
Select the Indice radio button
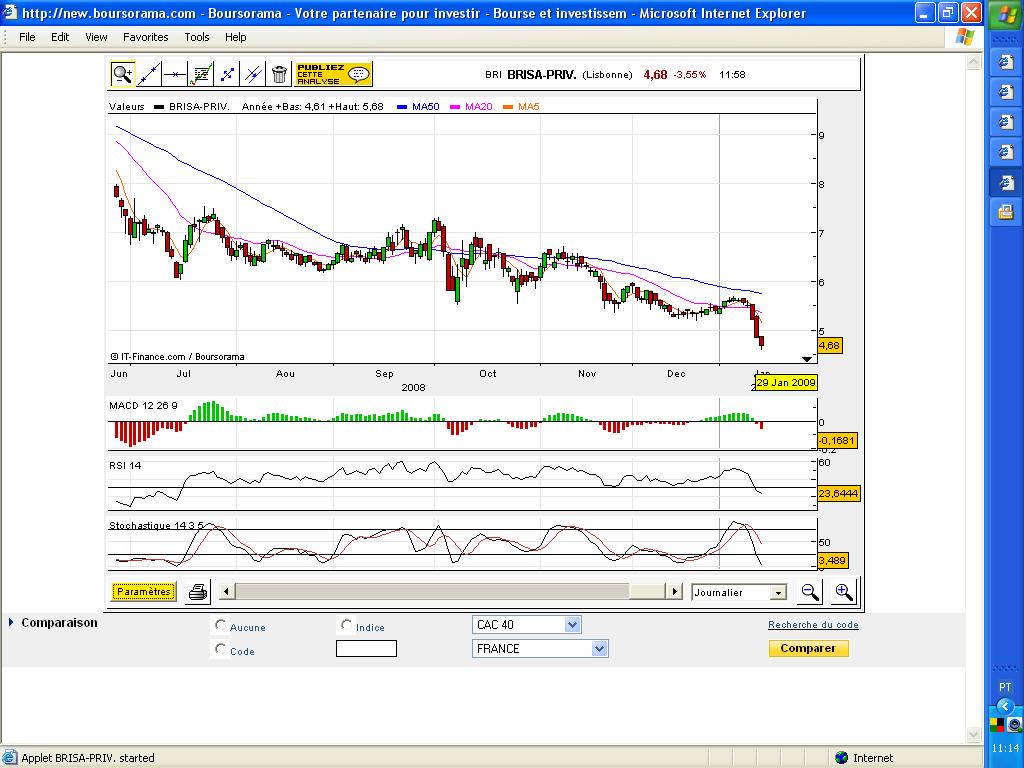coord(346,625)
